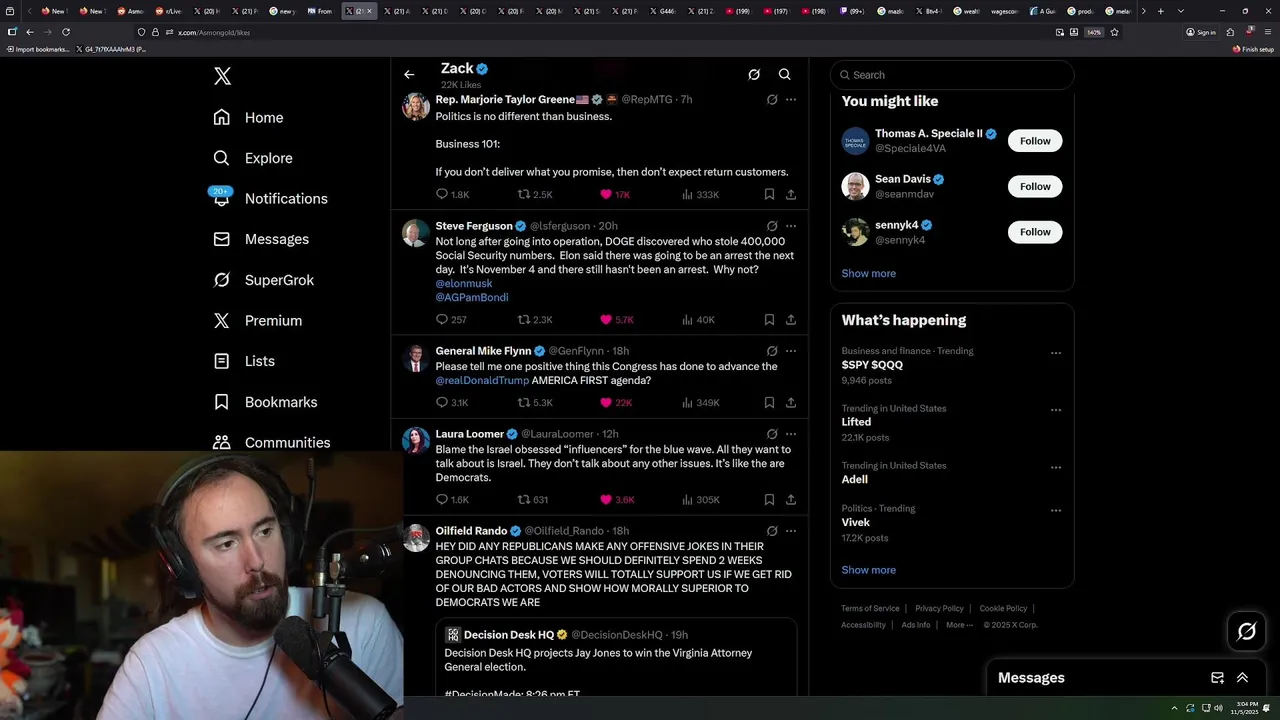Share Marjorie Taylor Greene's post
1280x720 pixels.
click(x=791, y=194)
